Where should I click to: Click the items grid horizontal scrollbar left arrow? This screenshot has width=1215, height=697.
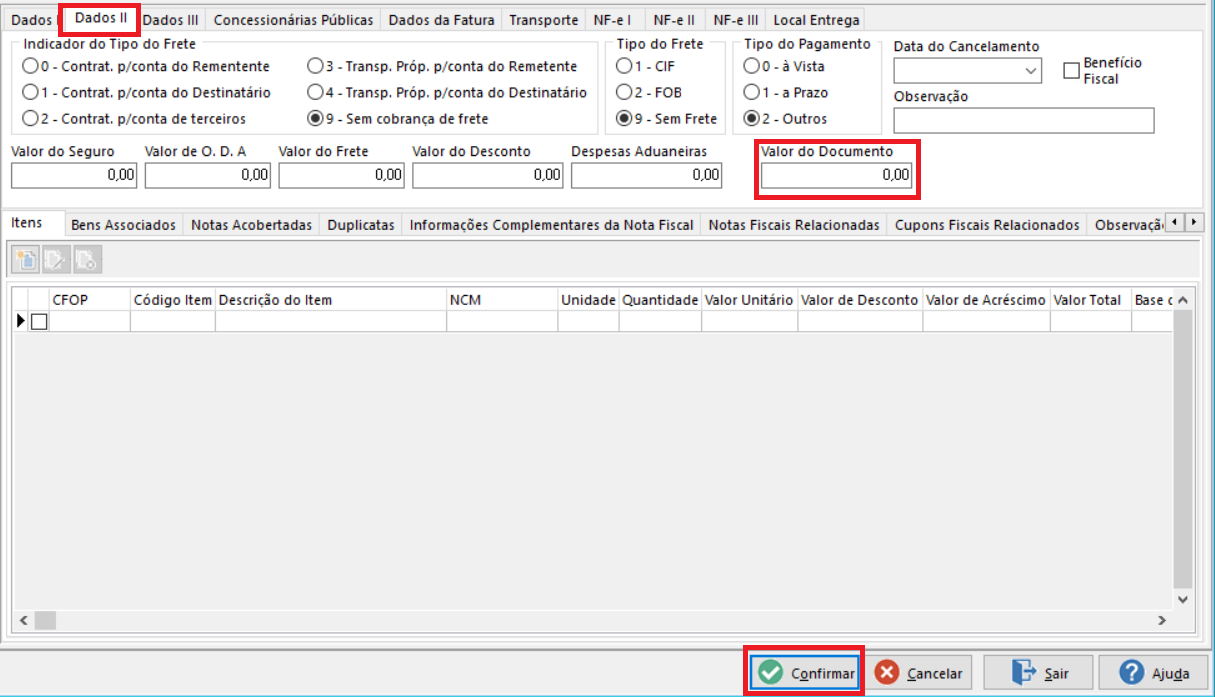[x=22, y=621]
